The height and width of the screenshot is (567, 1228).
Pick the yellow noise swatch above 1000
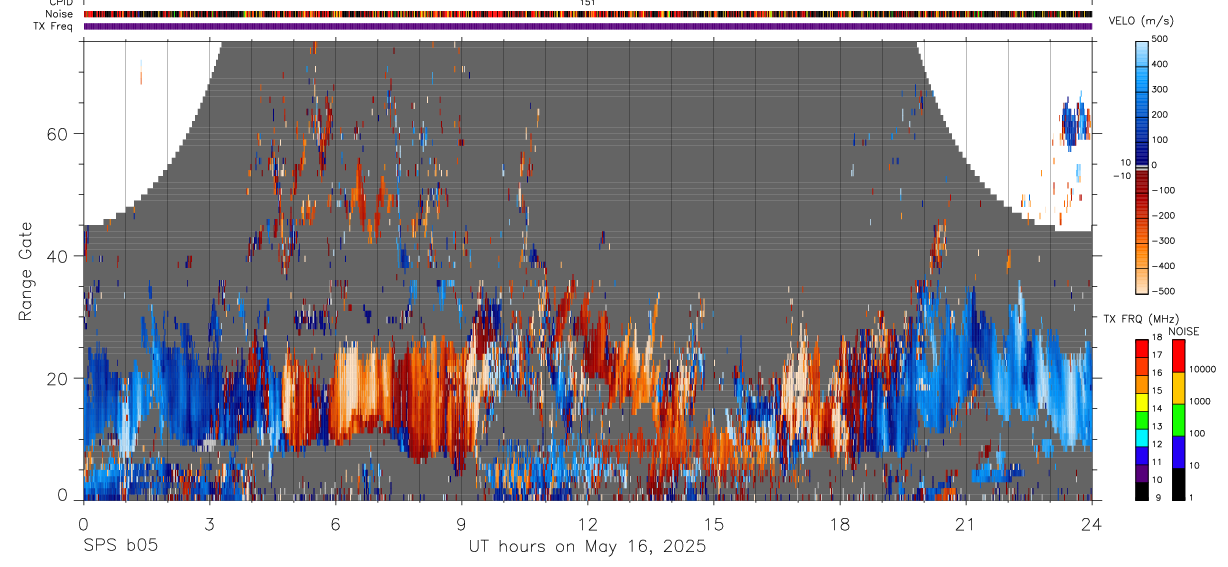pyautogui.click(x=1177, y=388)
